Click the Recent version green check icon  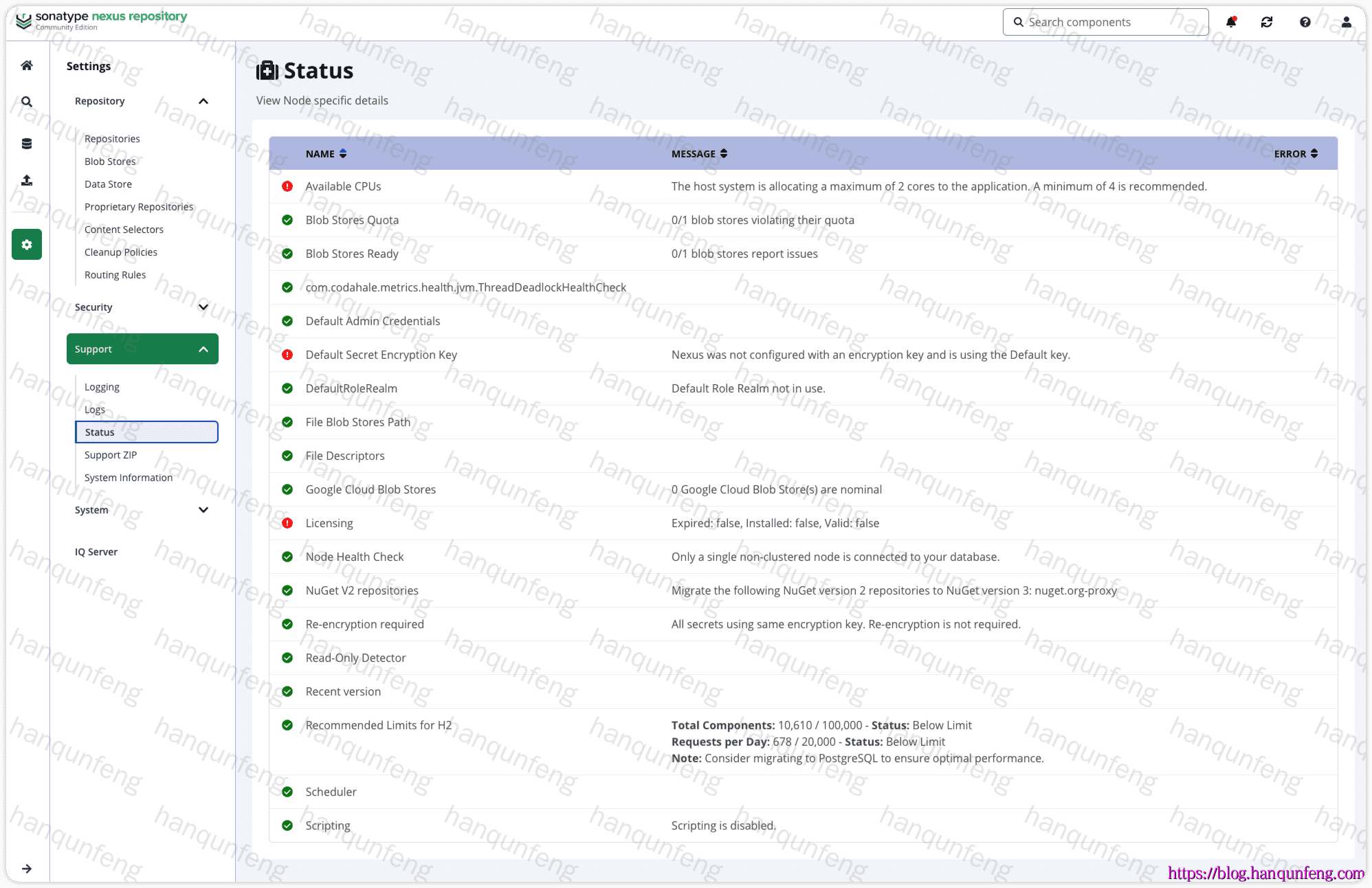(x=287, y=691)
